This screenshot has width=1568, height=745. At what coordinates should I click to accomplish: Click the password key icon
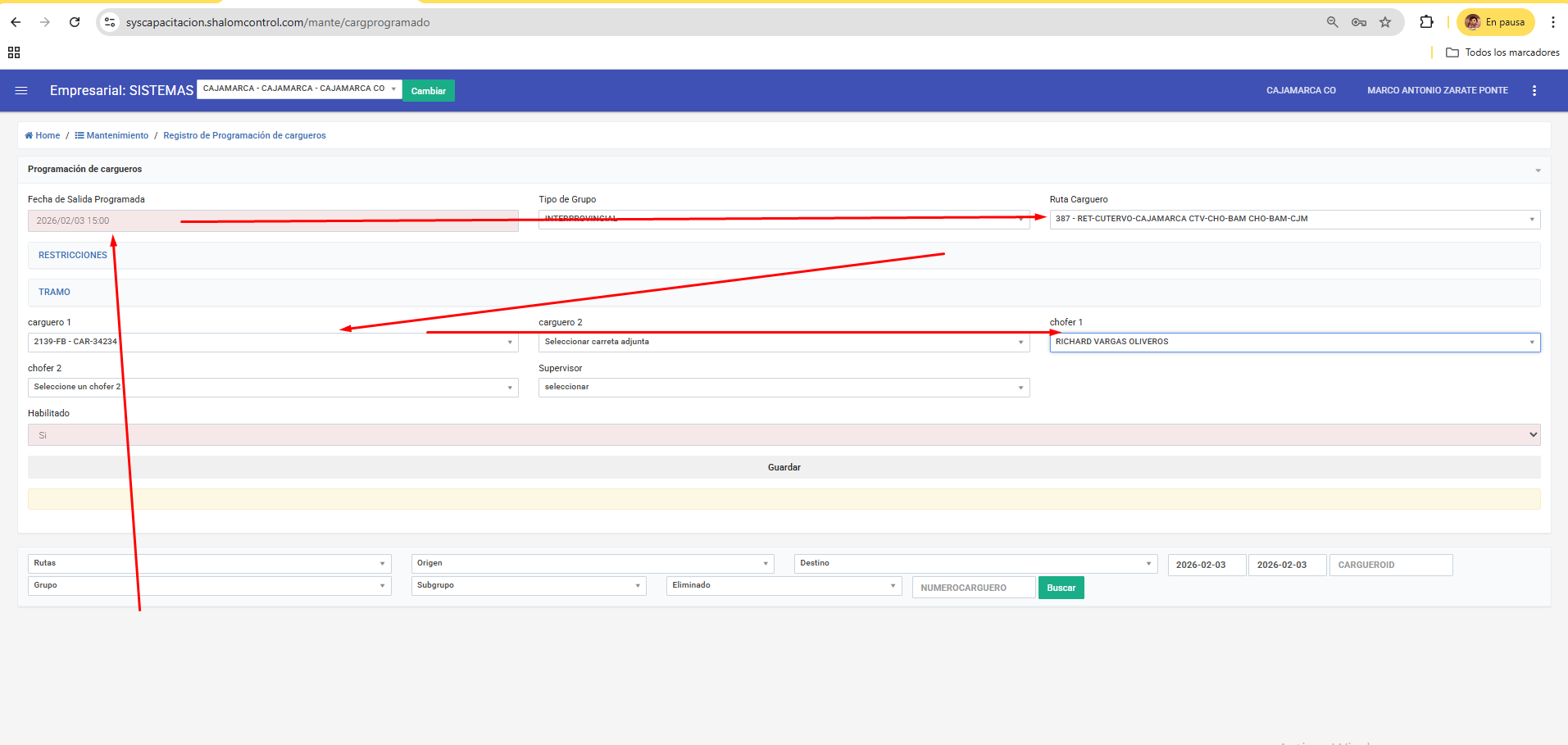1359,22
